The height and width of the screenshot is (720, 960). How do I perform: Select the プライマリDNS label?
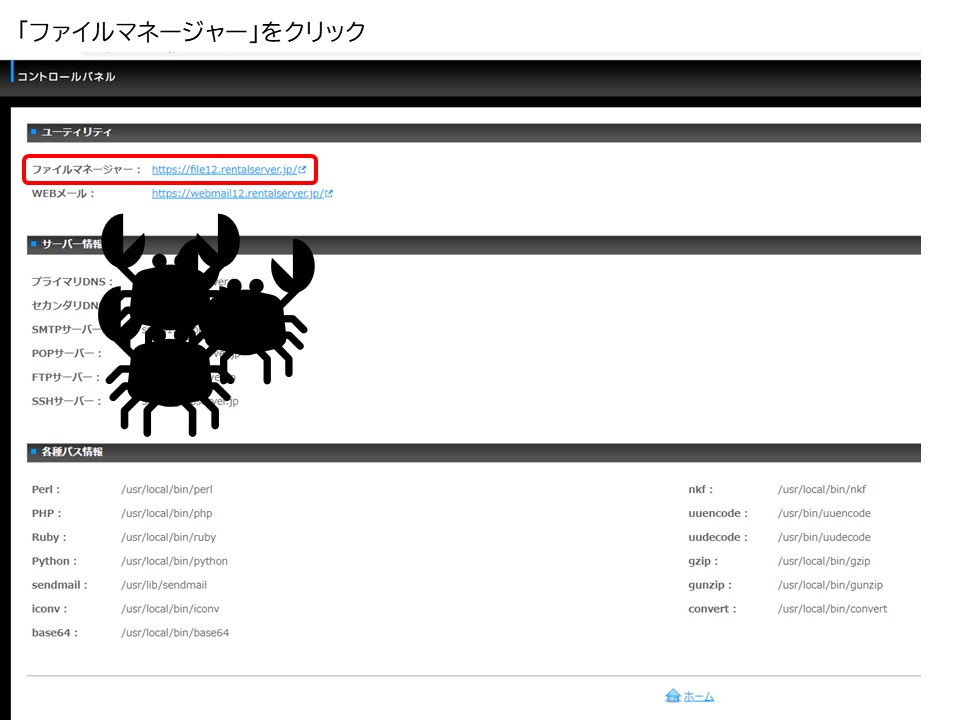click(72, 282)
